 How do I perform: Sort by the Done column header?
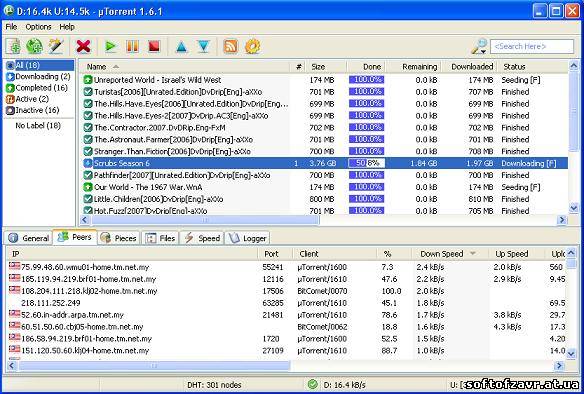[366, 67]
